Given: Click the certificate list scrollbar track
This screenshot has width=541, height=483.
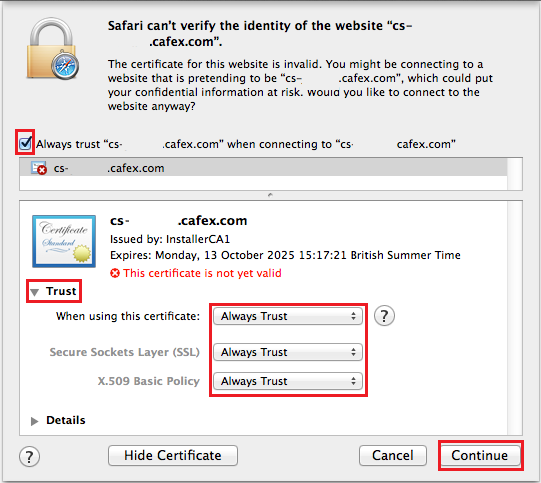Looking at the screenshot, I should click(514, 174).
